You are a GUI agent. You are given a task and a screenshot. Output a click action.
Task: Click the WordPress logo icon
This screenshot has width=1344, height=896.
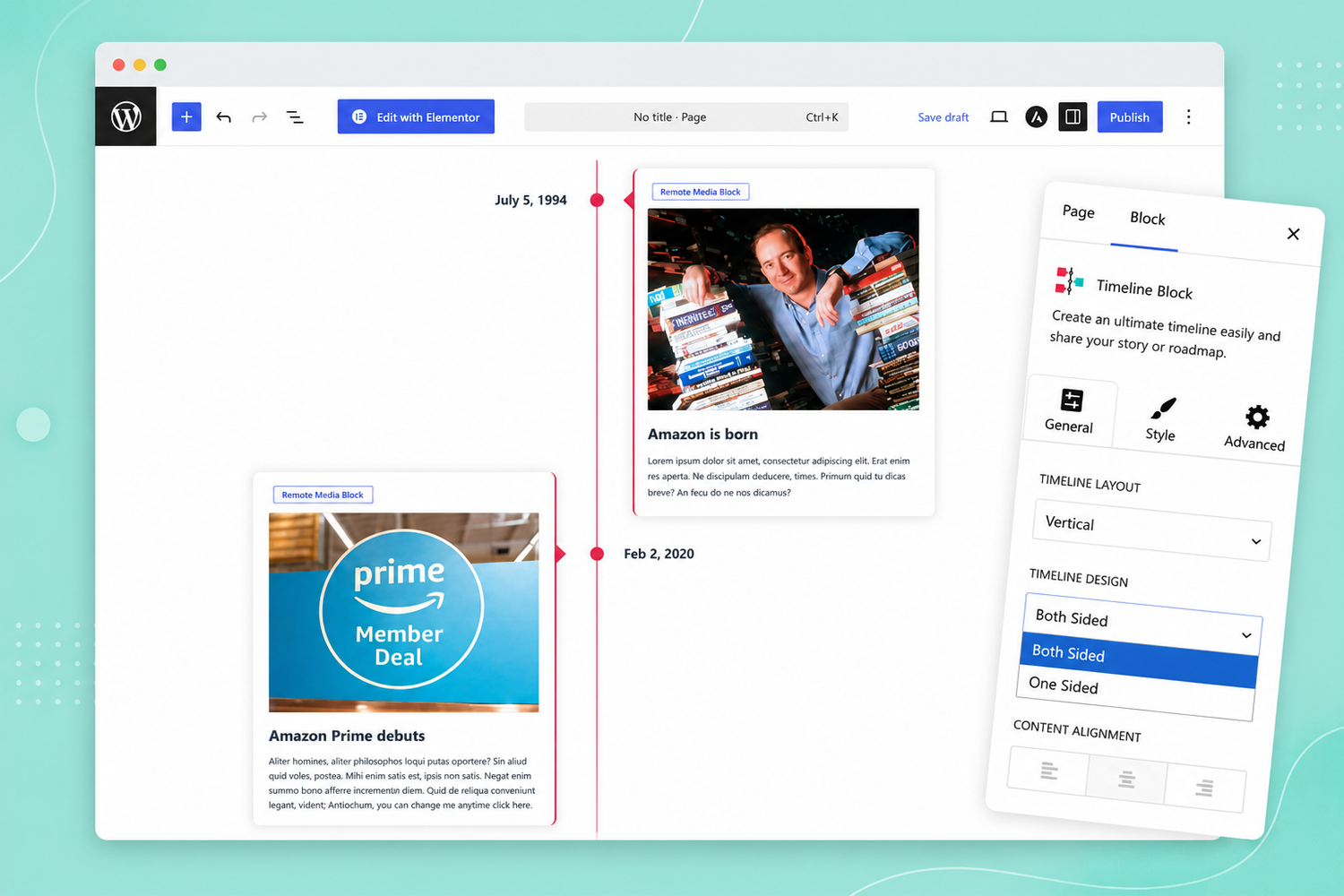(x=126, y=116)
